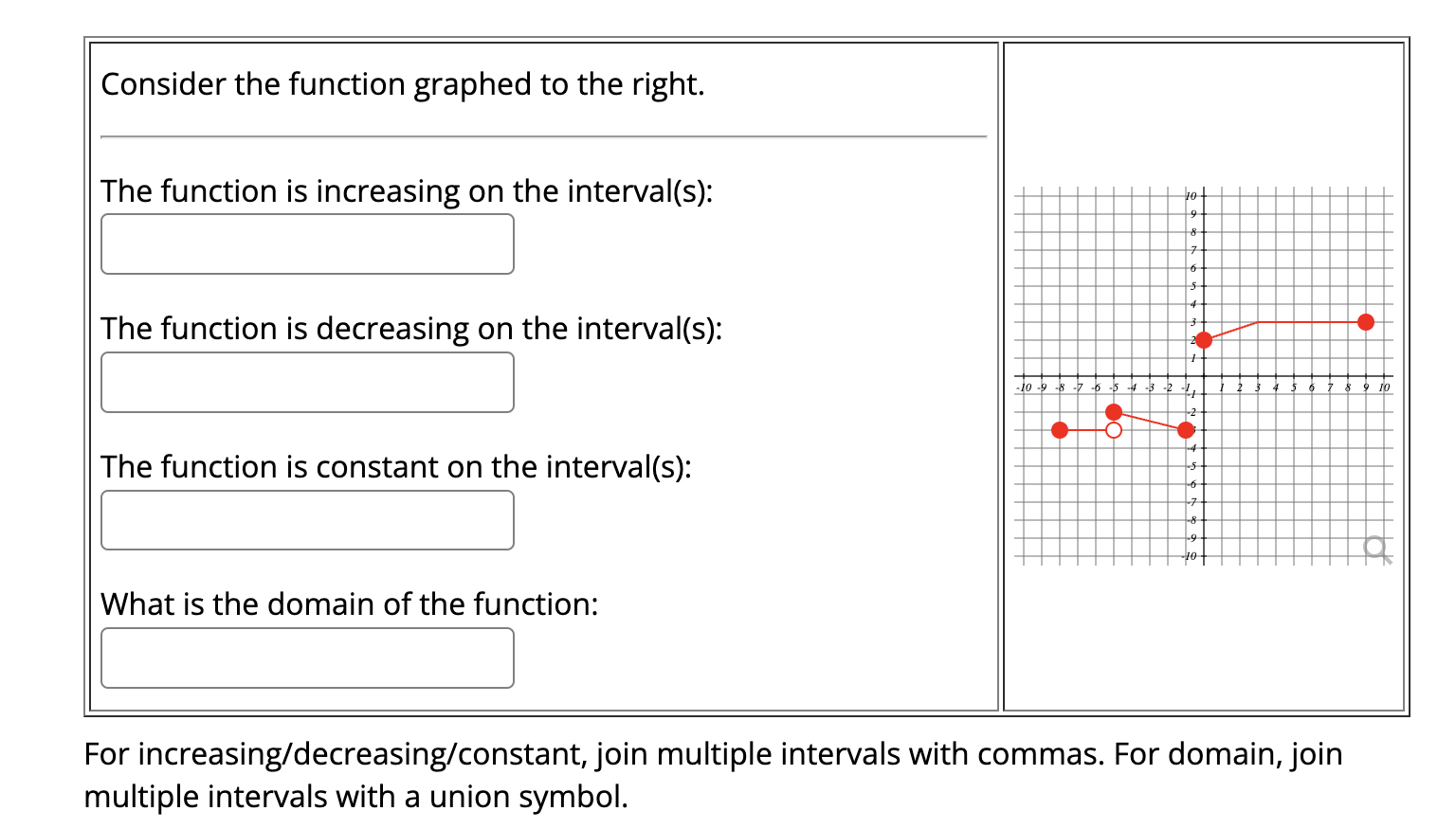The image size is (1456, 829).
Task: Click the horizontal line segment from 3 to 9
Action: pyautogui.click(x=1310, y=322)
